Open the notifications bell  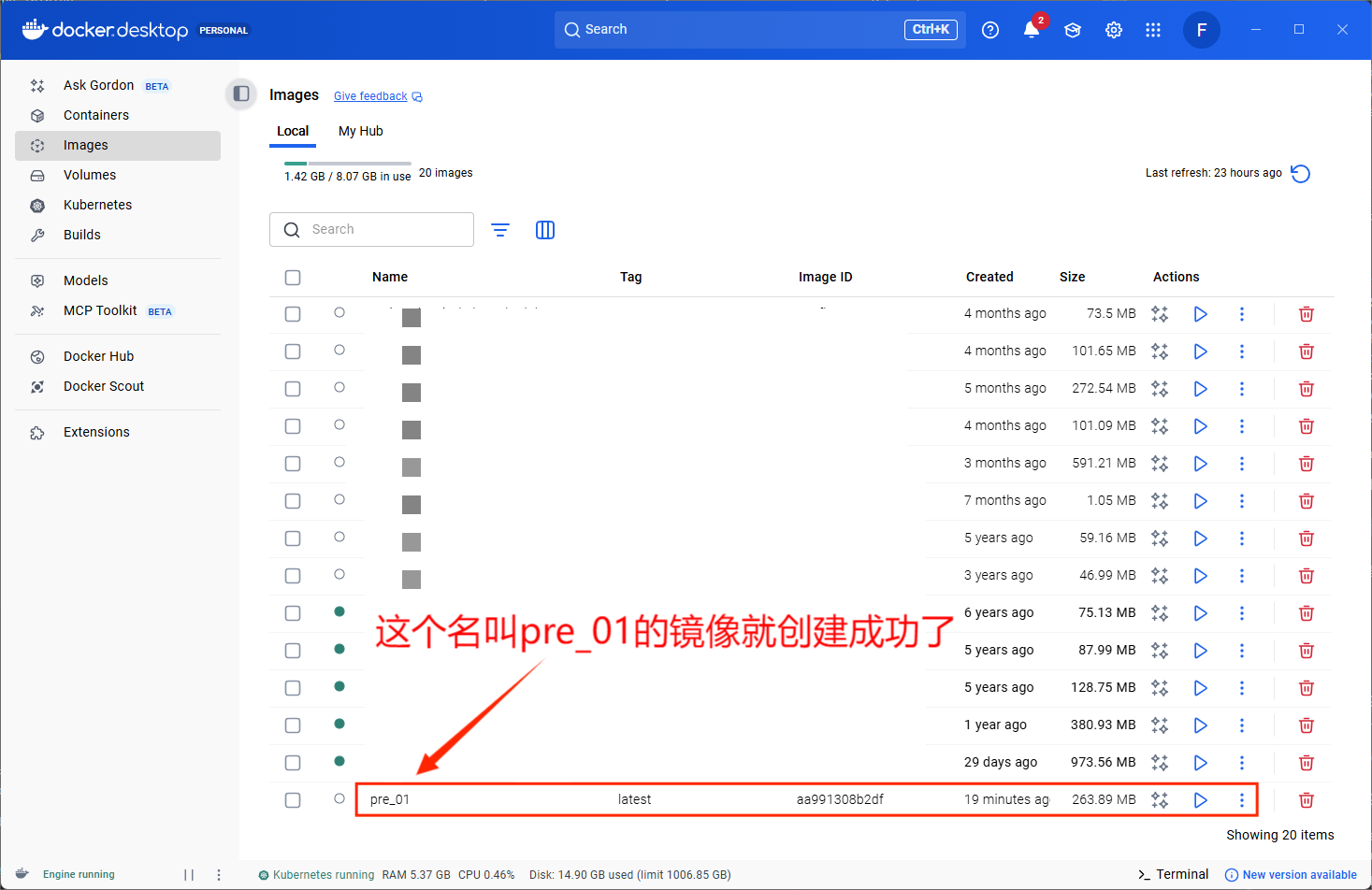[x=1031, y=29]
